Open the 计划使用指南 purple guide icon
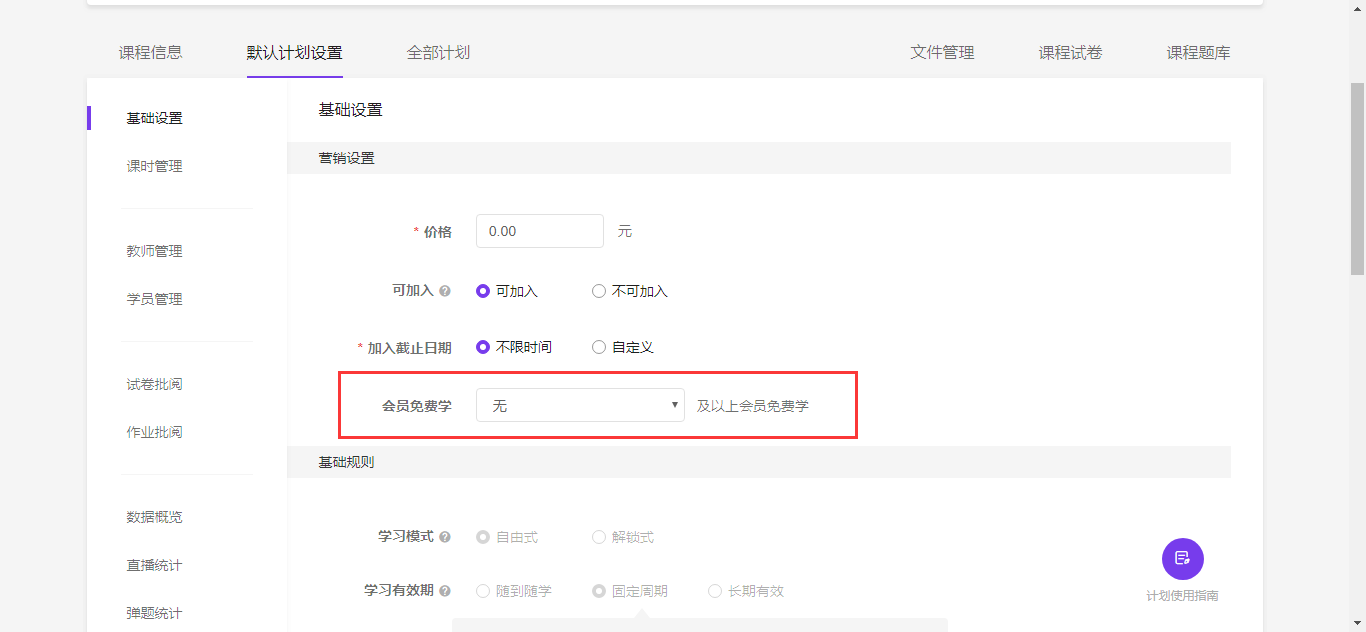 coord(1182,559)
